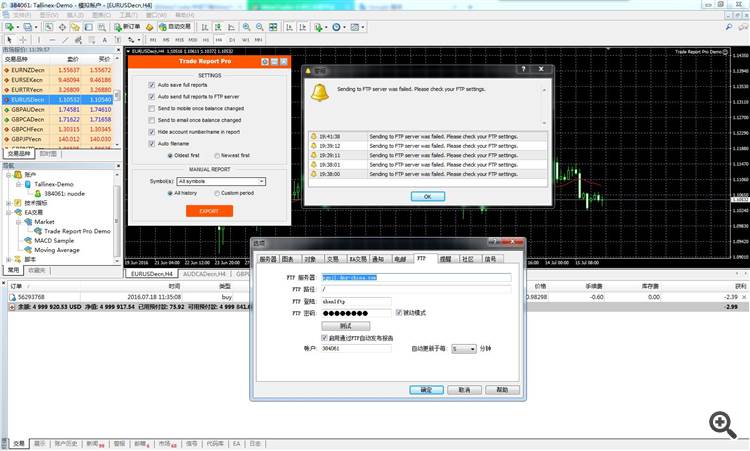Image resolution: width=750 pixels, height=451 pixels.
Task: Select the 'Custom period' radio option
Action: tap(217, 193)
